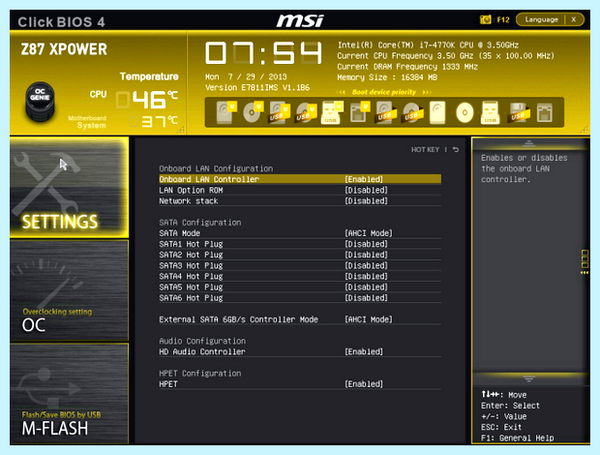
Task: Select the UEFI USB CD/DVD boot icon
Action: point(305,113)
